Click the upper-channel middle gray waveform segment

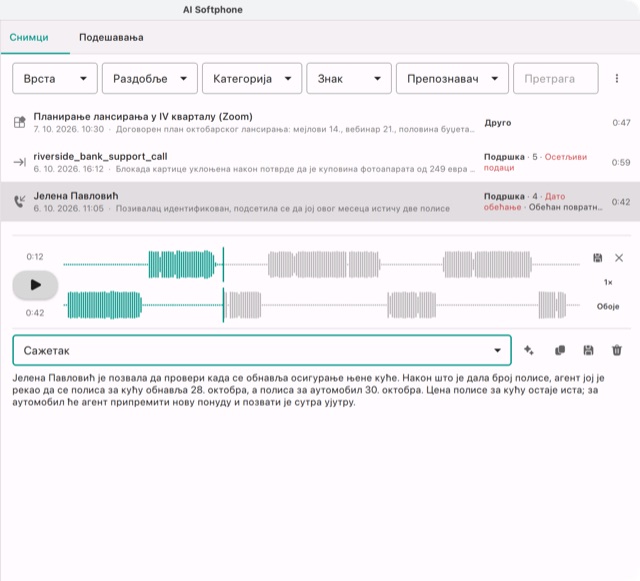(x=324, y=265)
